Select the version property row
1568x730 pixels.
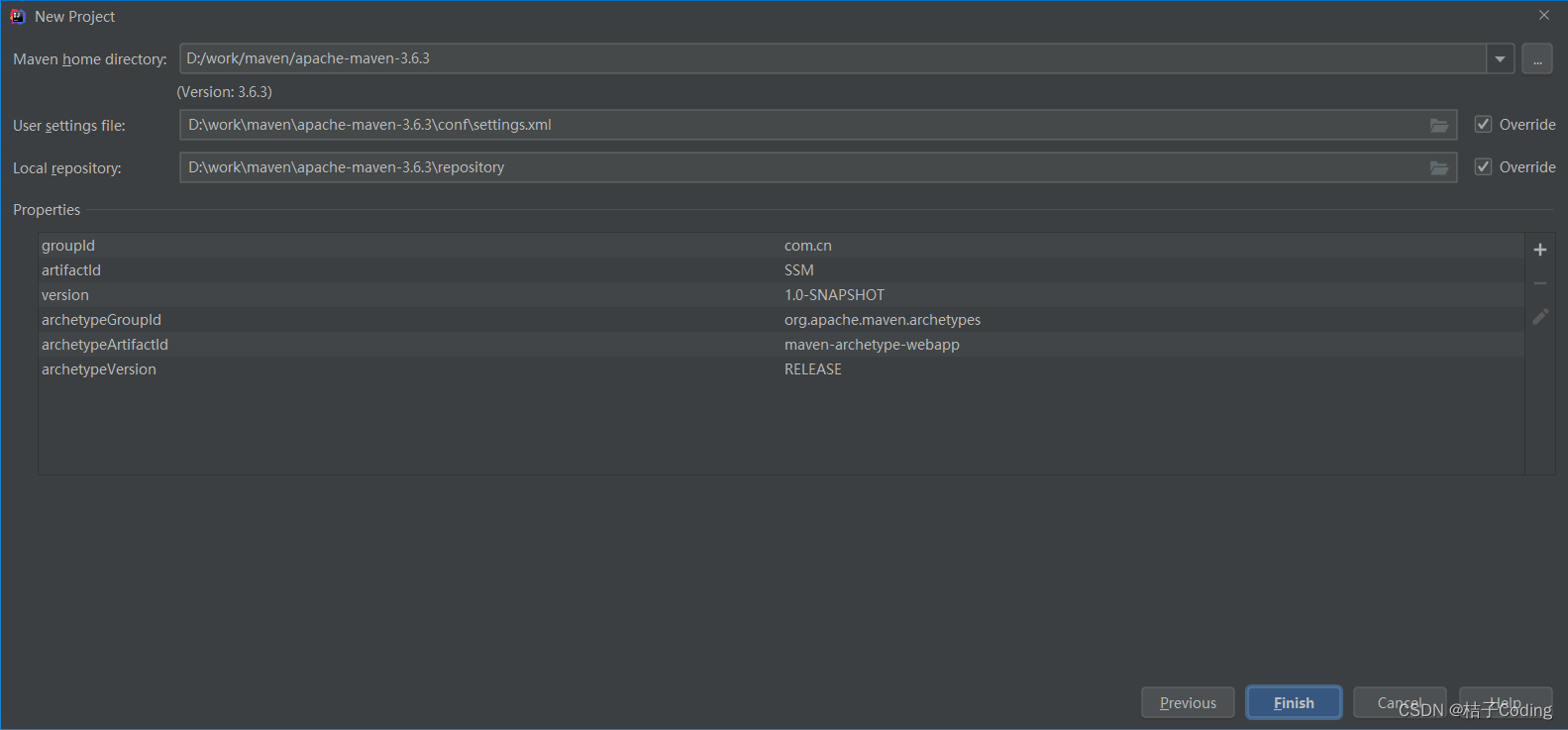pyautogui.click(x=781, y=295)
